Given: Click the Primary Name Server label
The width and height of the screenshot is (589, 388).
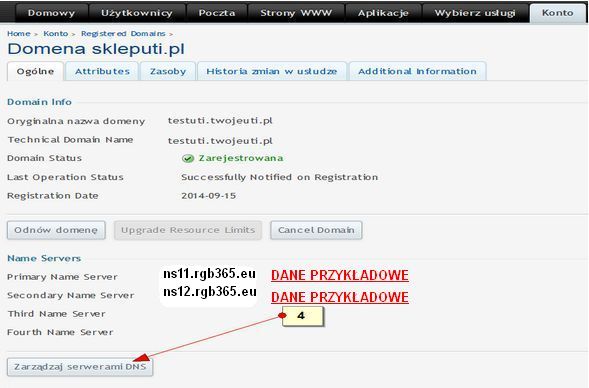Looking at the screenshot, I should click(x=62, y=277).
